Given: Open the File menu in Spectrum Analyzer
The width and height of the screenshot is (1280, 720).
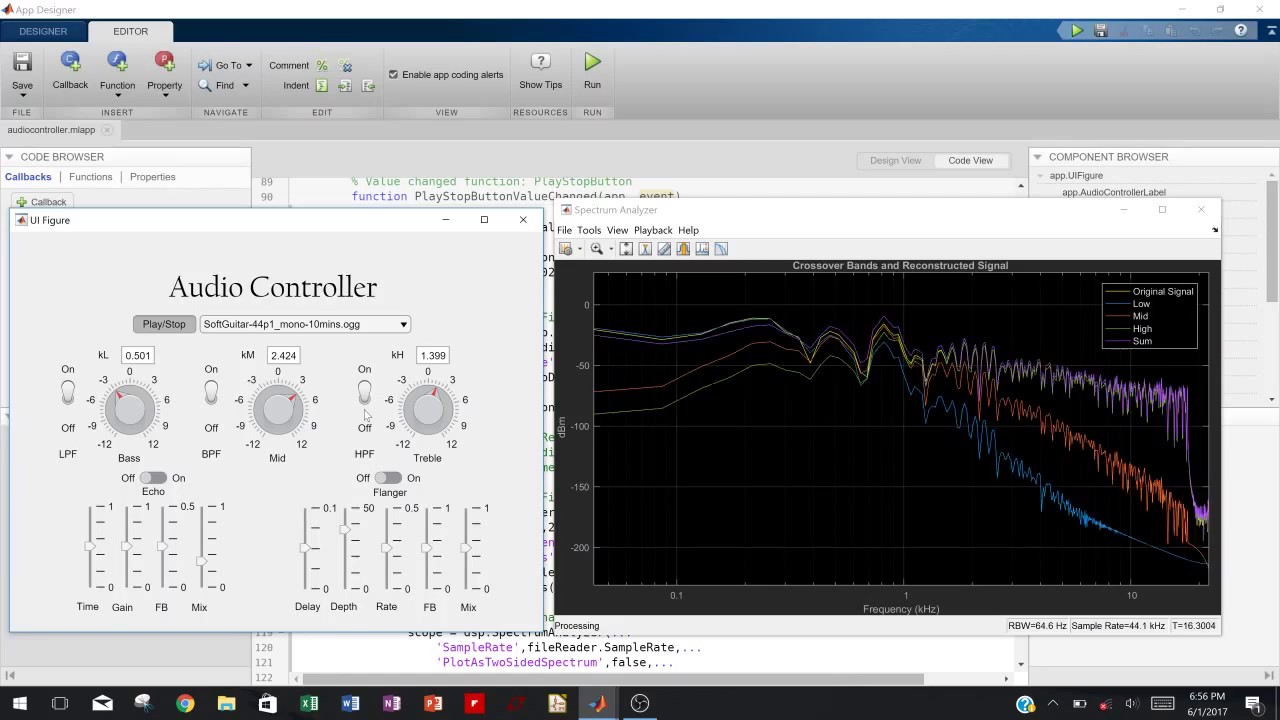Looking at the screenshot, I should pyautogui.click(x=564, y=230).
